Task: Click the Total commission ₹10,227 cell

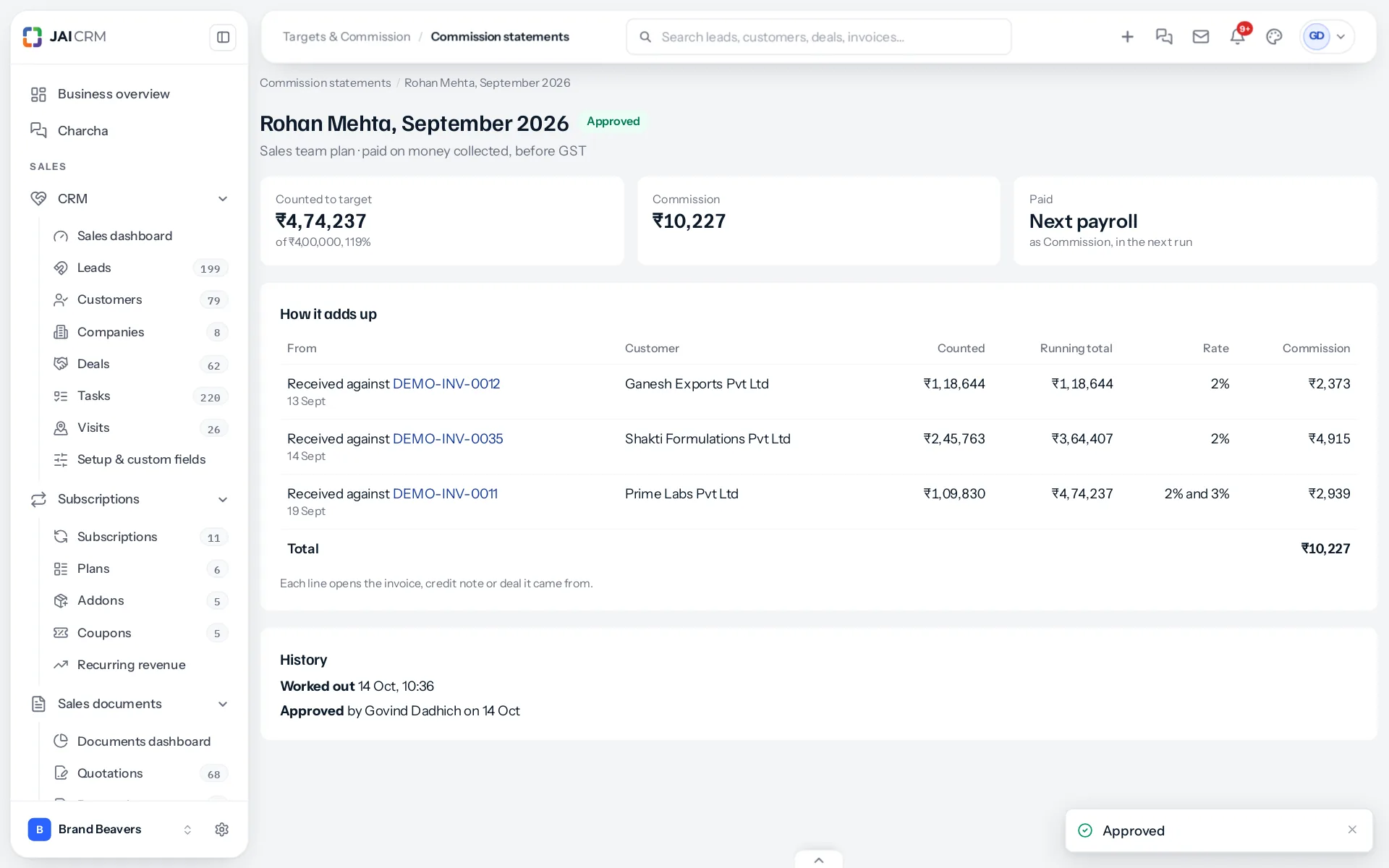Action: pos(1325,549)
